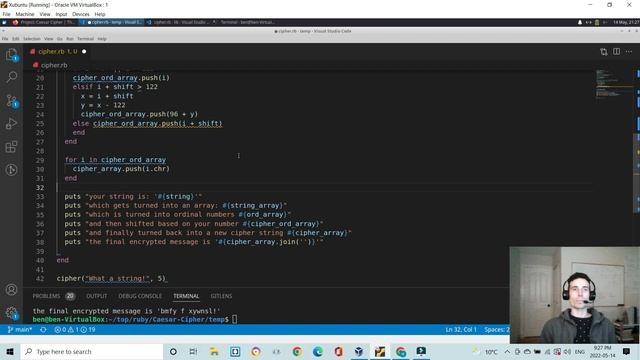Switch to the DEBUG CONSOLE panel tab
The image size is (640, 360).
click(x=140, y=296)
